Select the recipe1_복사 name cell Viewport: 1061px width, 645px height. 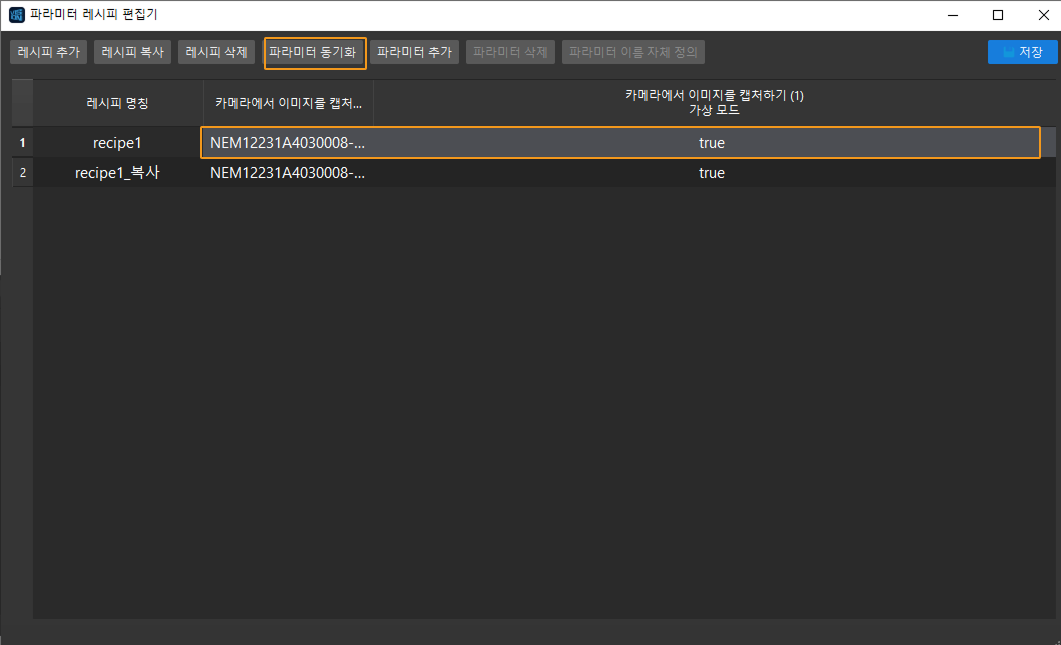pyautogui.click(x=118, y=173)
